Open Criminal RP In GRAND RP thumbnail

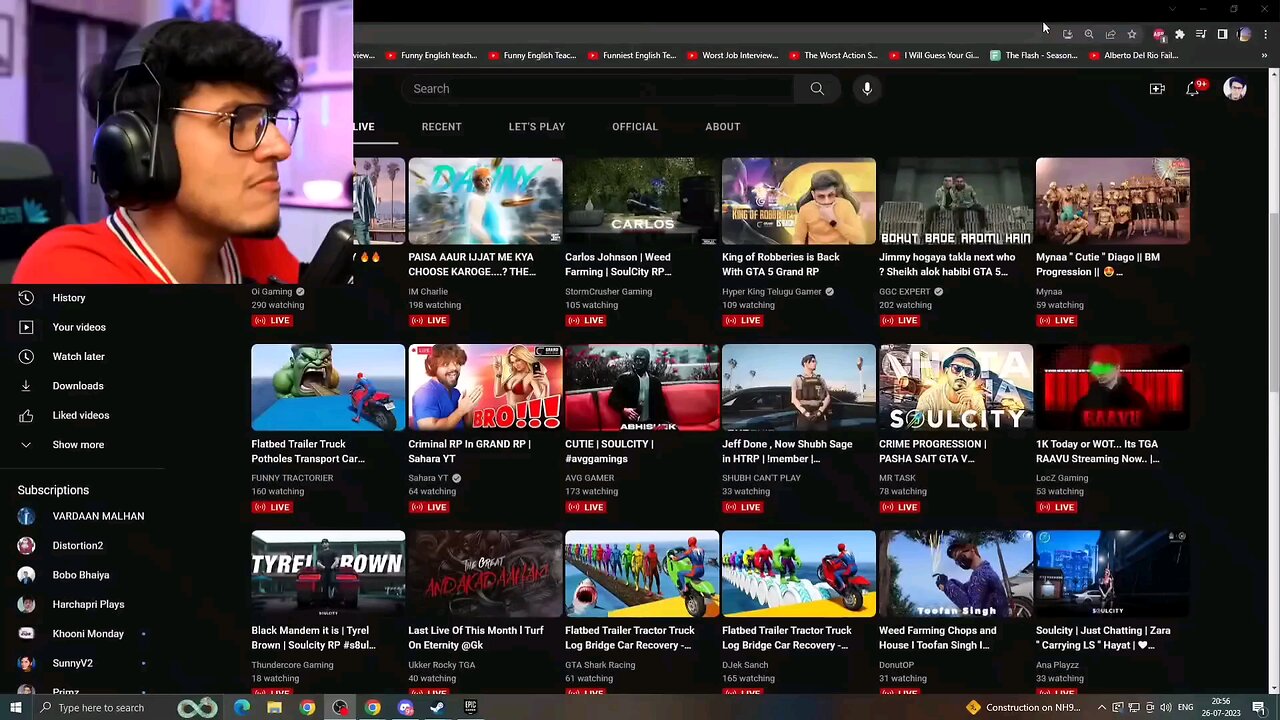click(485, 388)
